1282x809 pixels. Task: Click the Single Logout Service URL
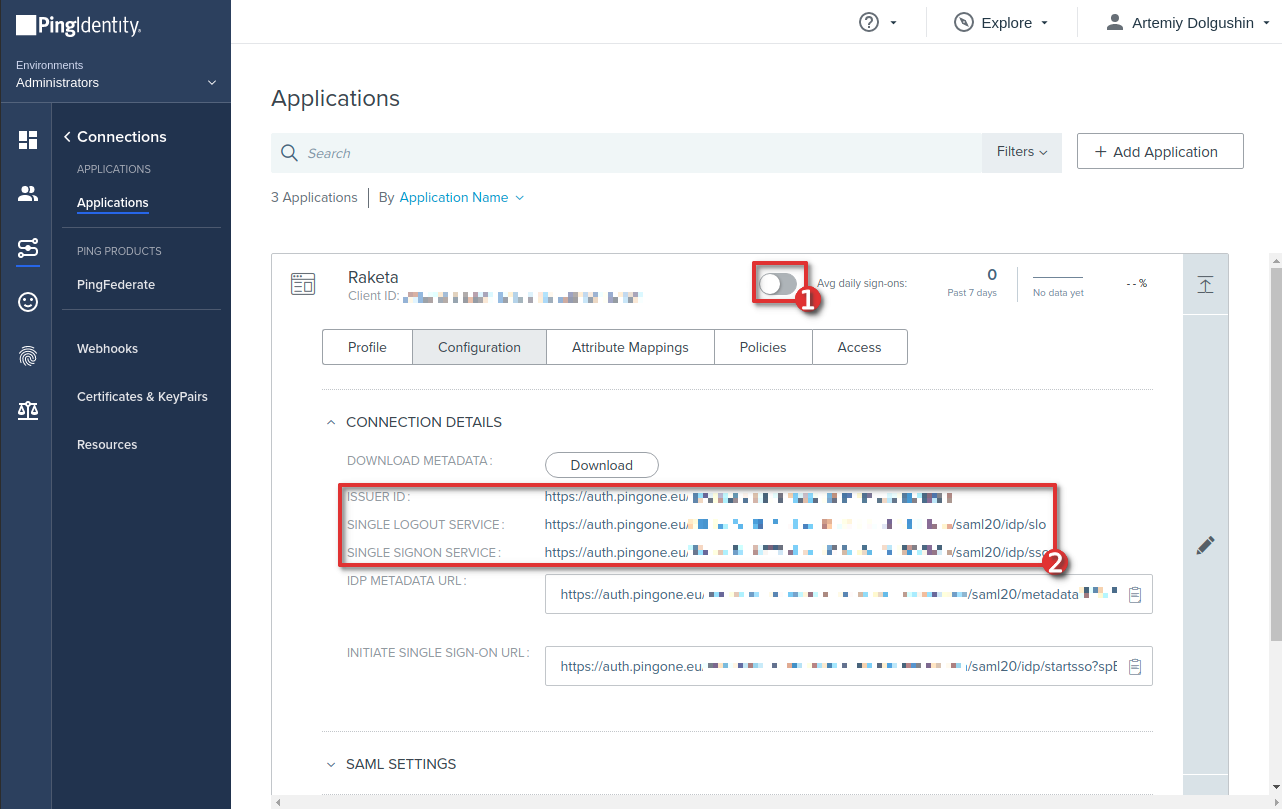point(795,524)
